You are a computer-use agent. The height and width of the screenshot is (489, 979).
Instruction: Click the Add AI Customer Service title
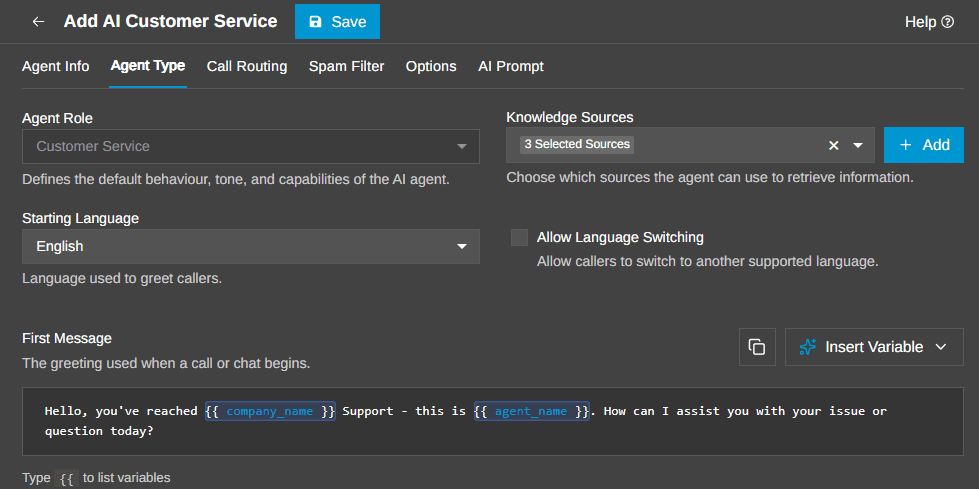coord(170,21)
